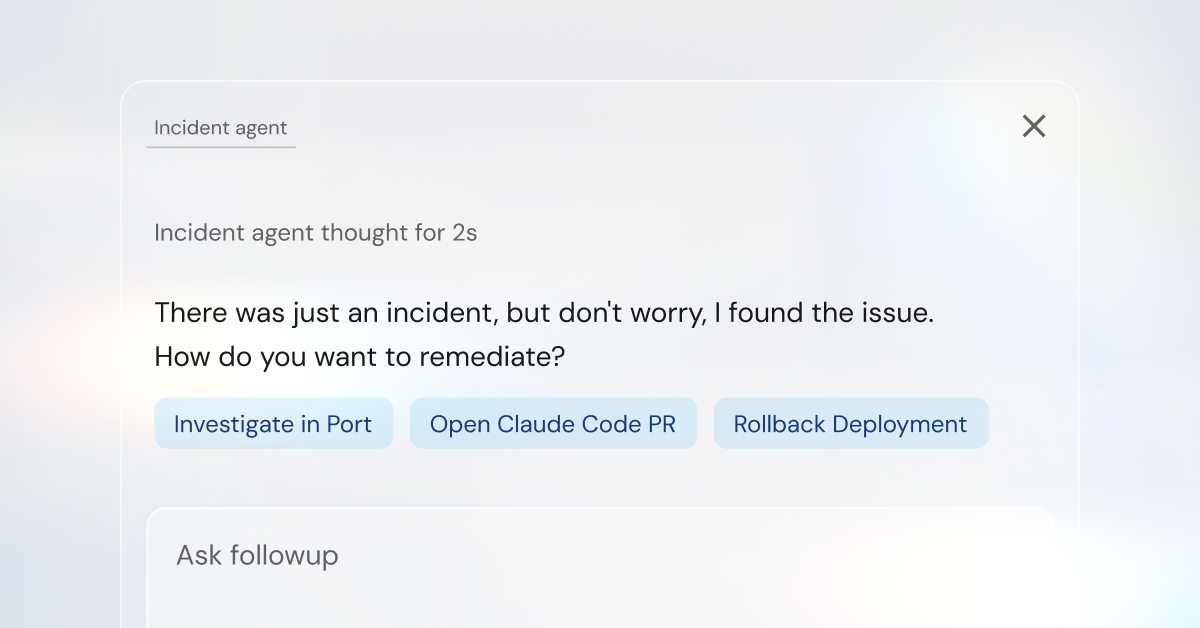Open the thought for 2s reasoning details
This screenshot has height=628, width=1200.
click(x=316, y=232)
